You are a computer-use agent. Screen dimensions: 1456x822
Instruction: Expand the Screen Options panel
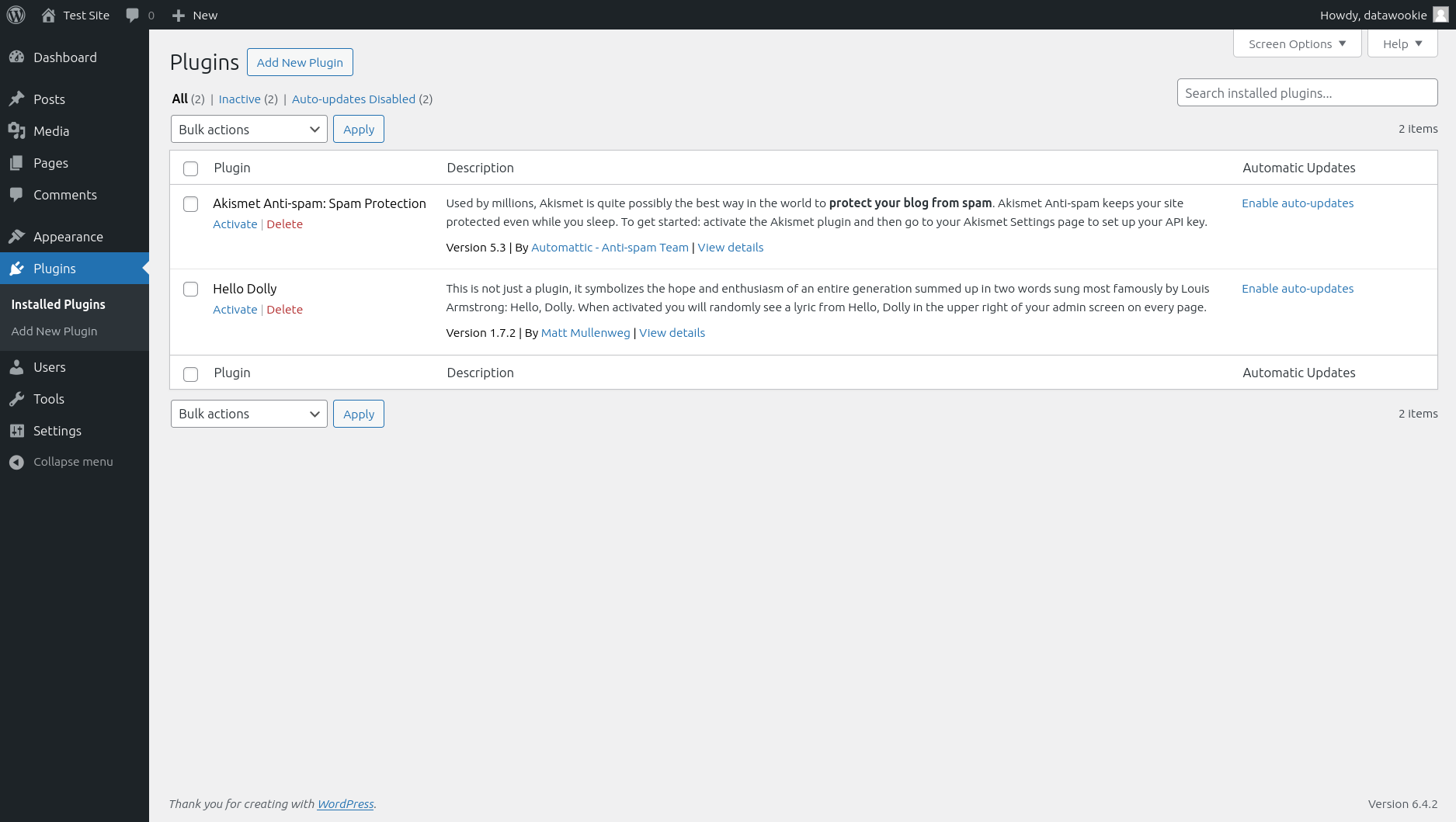coord(1295,43)
